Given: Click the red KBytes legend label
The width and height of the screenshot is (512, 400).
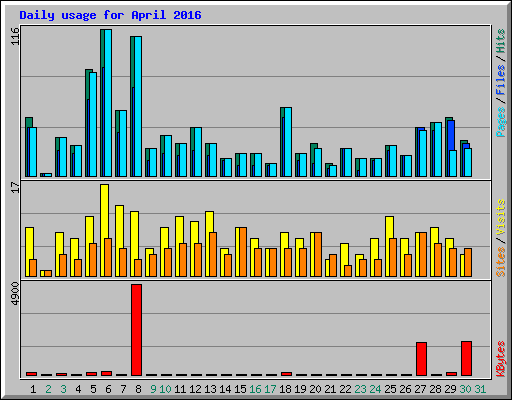Looking at the screenshot, I should click(501, 359).
